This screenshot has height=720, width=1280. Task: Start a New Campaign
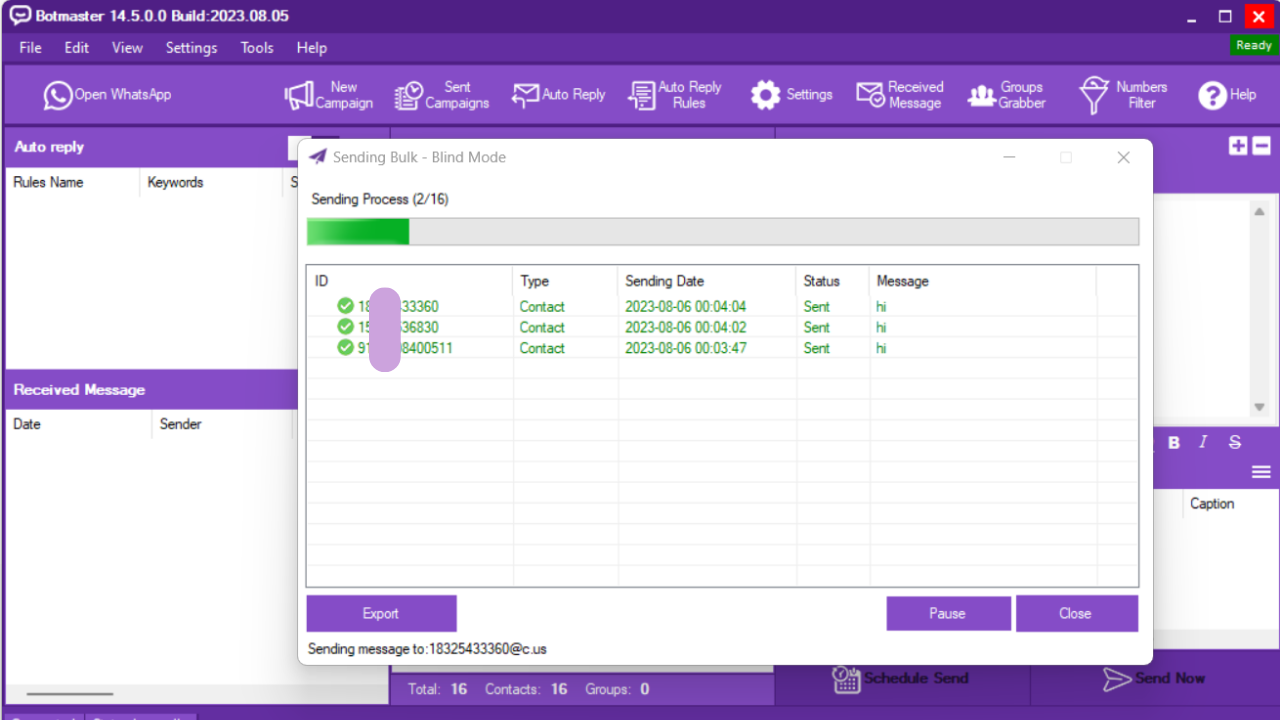(329, 95)
